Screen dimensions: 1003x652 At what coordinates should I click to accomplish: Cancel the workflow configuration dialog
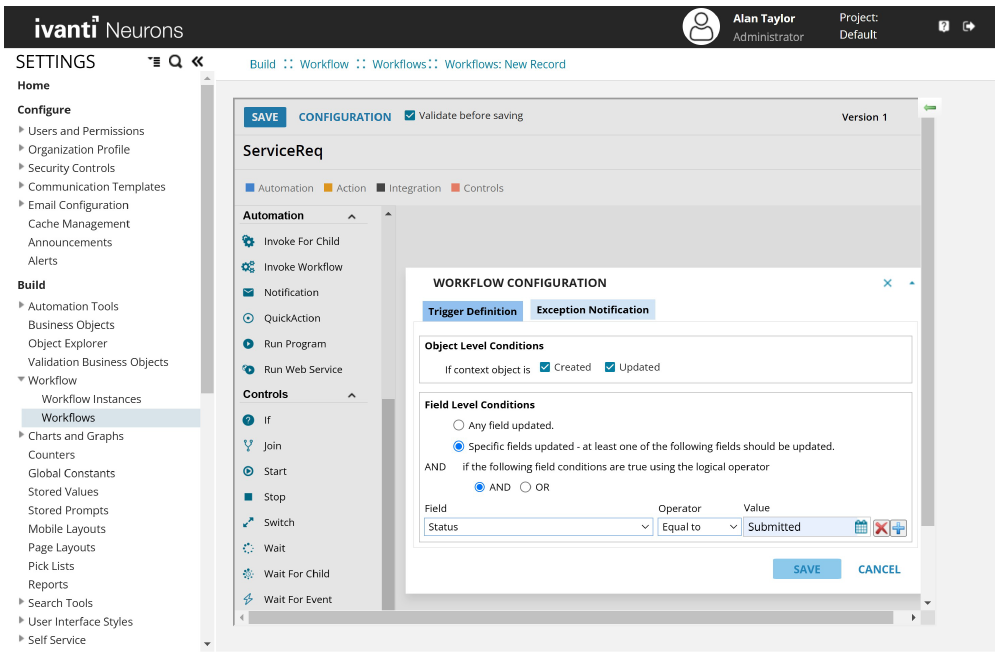pos(879,569)
